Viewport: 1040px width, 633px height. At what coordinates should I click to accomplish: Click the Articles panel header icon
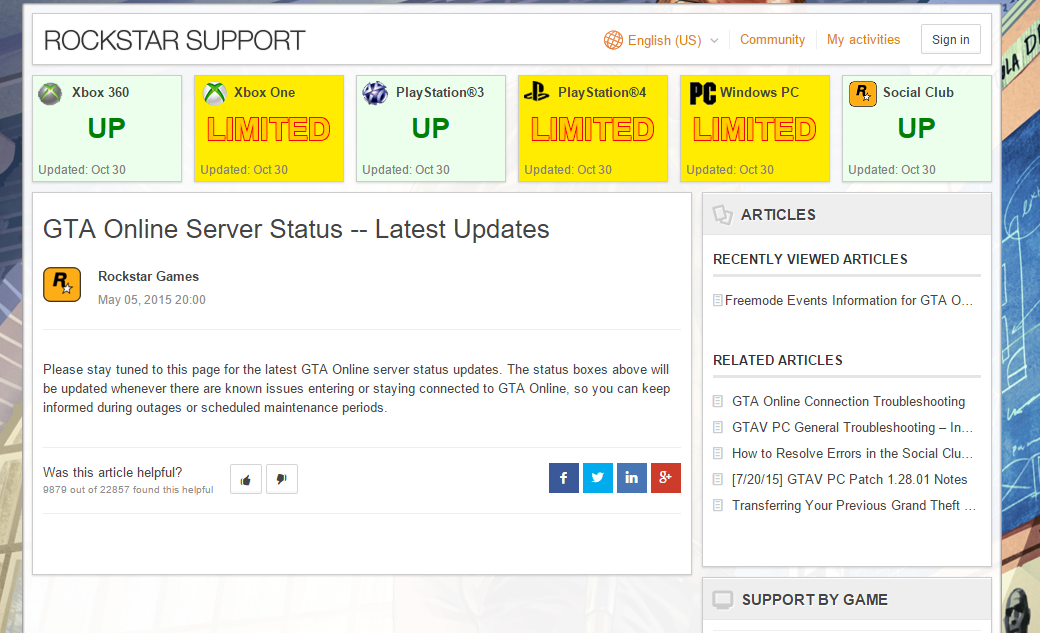[x=722, y=214]
